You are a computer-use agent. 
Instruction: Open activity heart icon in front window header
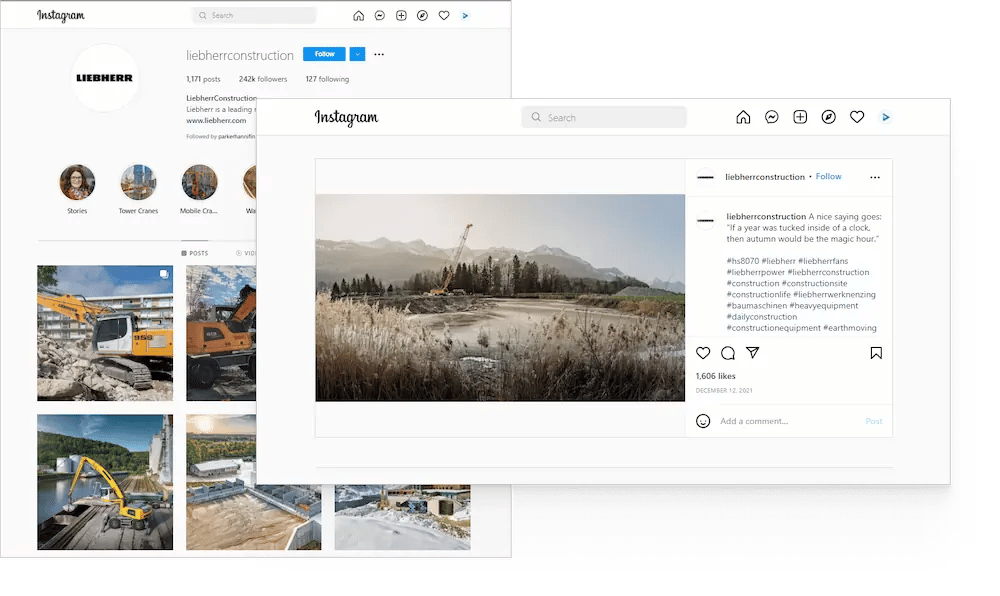(857, 117)
